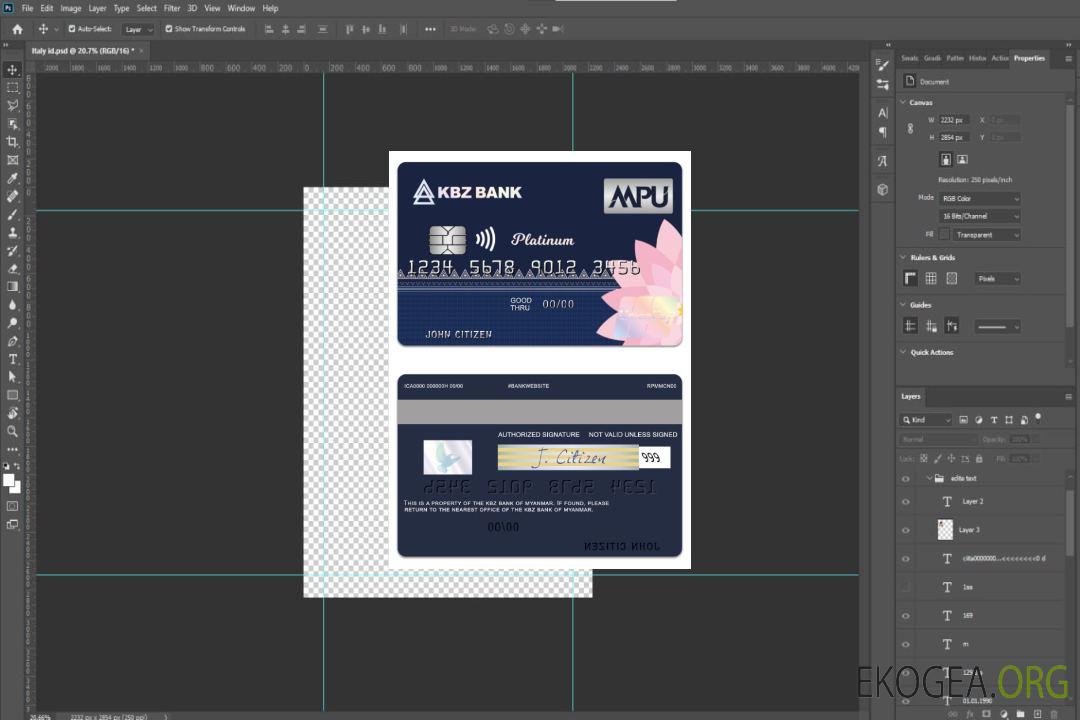Expand the Quick Actions section
The width and height of the screenshot is (1080, 720).
coord(903,351)
